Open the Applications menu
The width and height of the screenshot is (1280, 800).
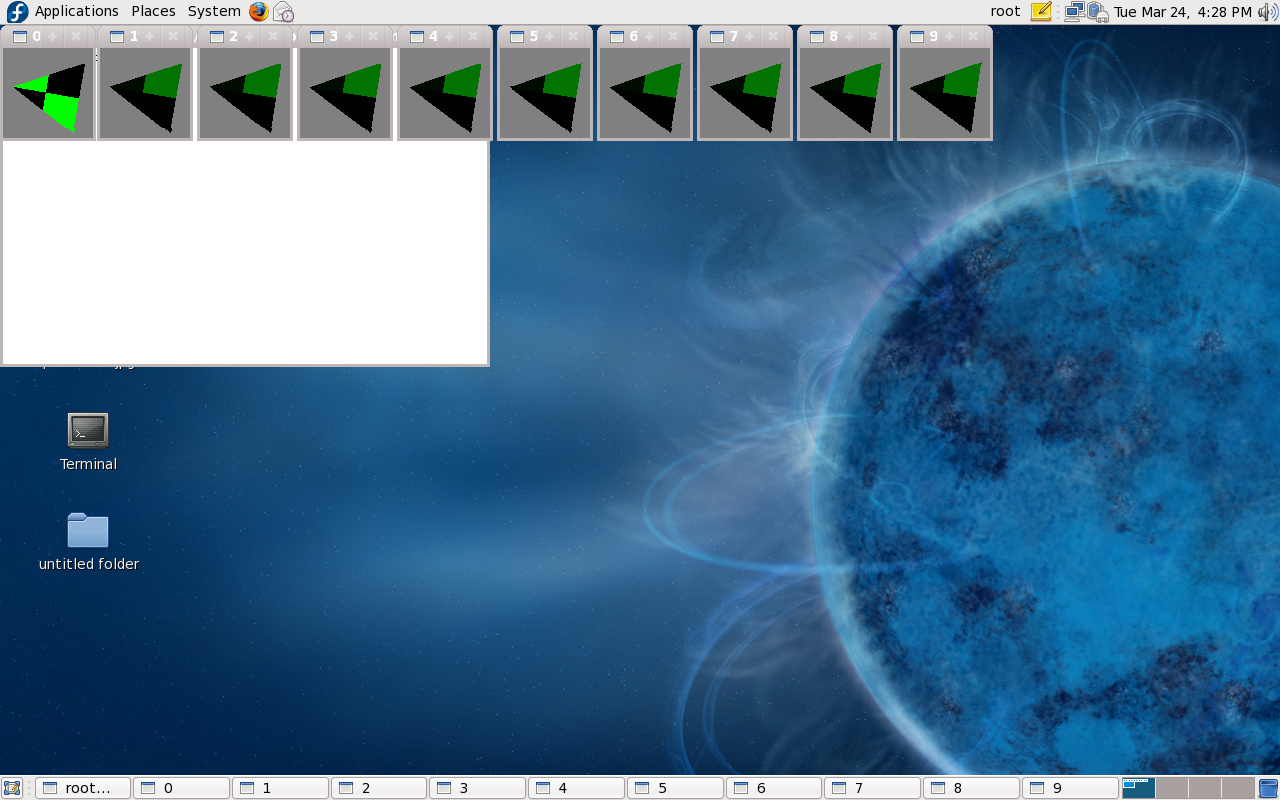(x=76, y=11)
